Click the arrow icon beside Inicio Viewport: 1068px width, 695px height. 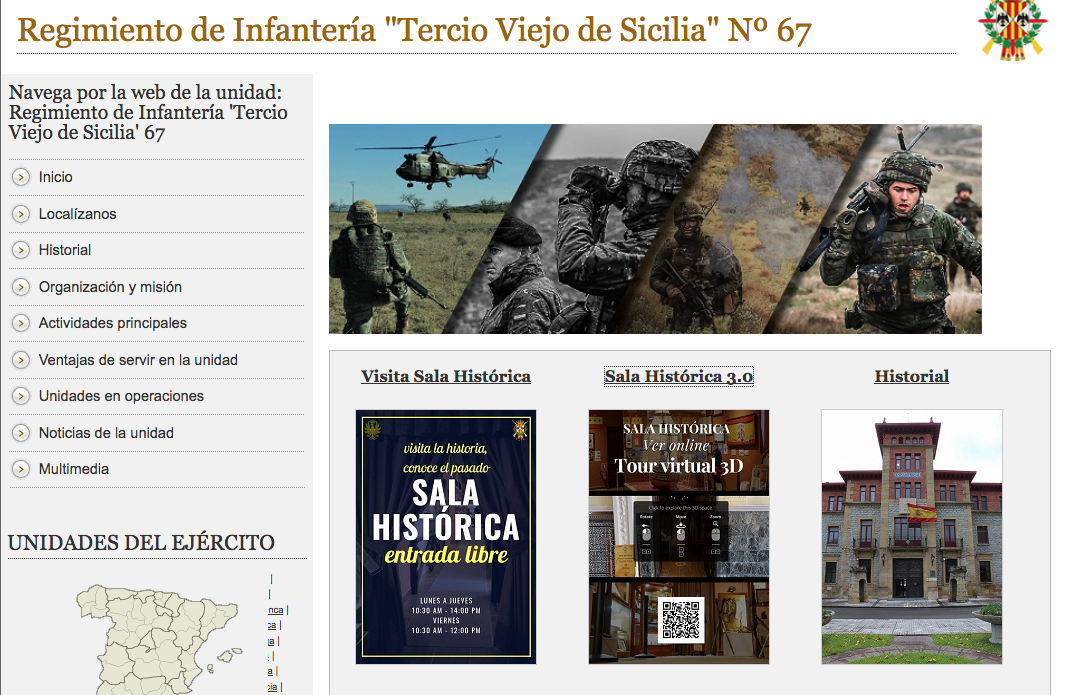tap(21, 177)
